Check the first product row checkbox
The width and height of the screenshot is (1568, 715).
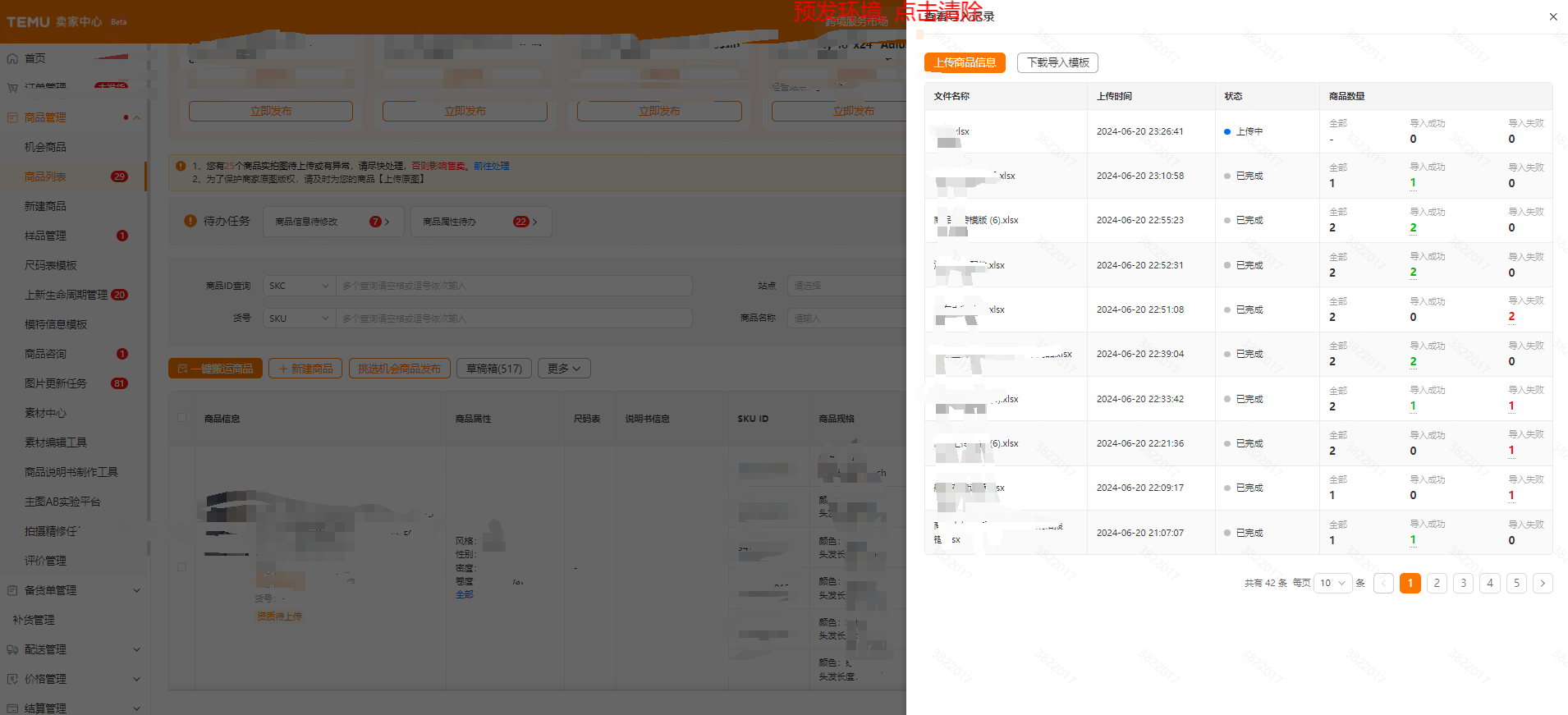coord(182,566)
